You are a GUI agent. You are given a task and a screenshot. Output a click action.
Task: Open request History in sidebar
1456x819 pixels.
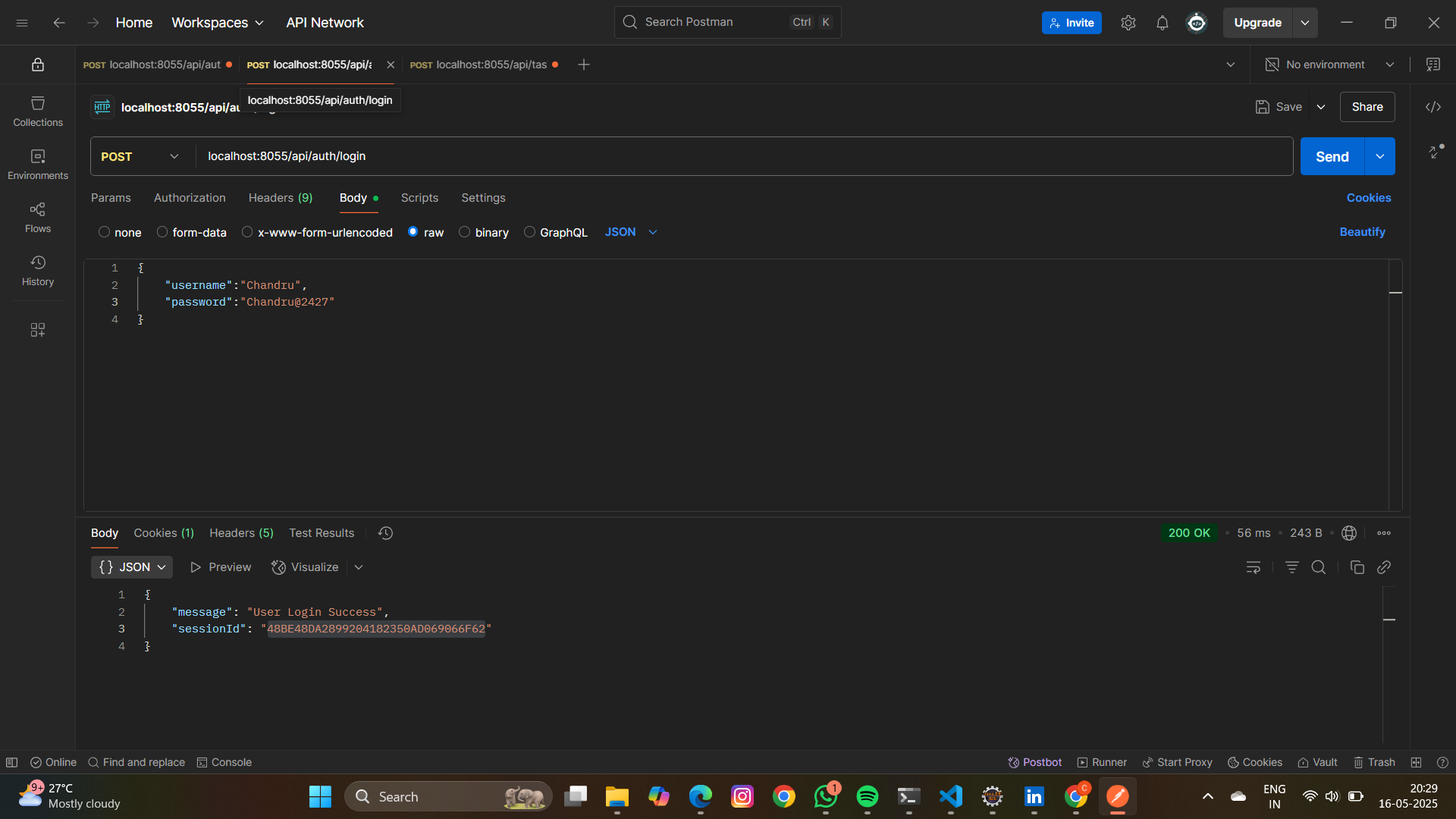tap(38, 270)
